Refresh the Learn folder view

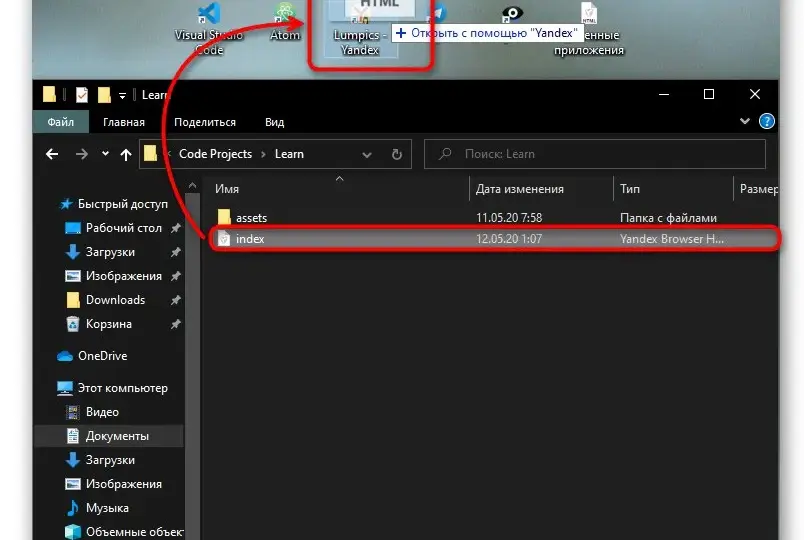click(397, 154)
